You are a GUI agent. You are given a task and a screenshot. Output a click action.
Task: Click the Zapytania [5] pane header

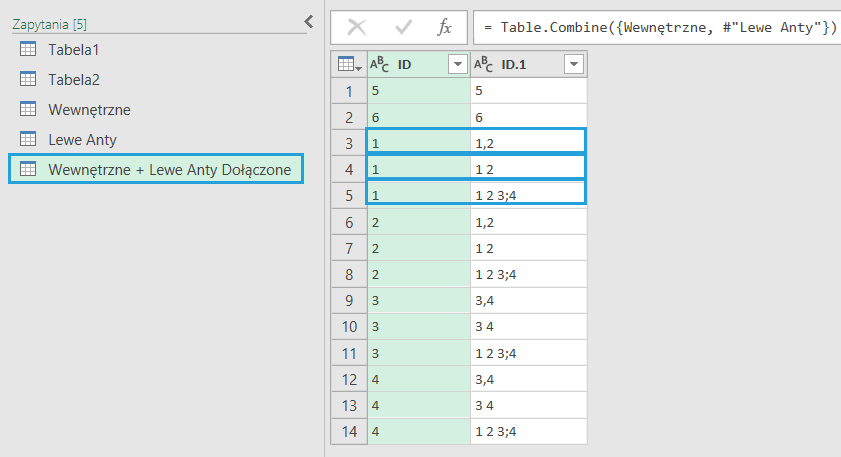(50, 22)
